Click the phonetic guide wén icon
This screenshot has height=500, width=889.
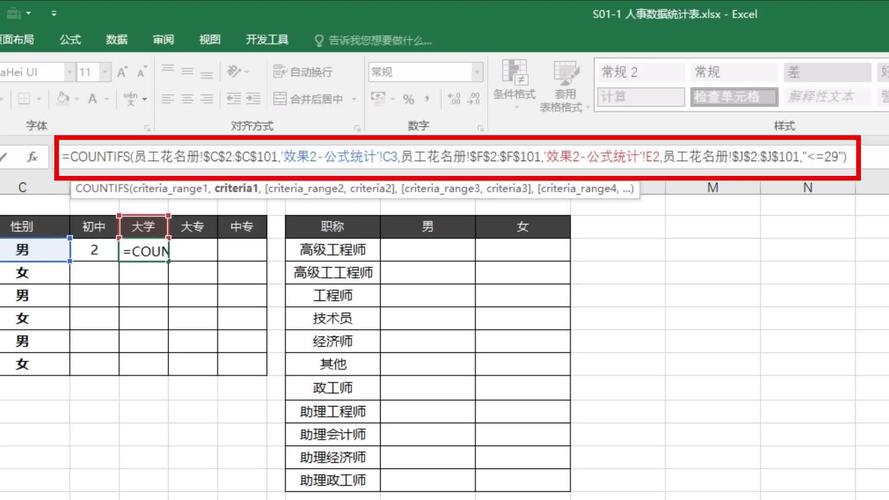[x=130, y=99]
